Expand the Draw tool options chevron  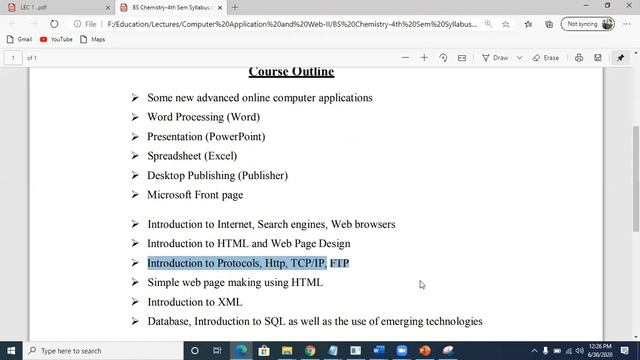coord(519,58)
